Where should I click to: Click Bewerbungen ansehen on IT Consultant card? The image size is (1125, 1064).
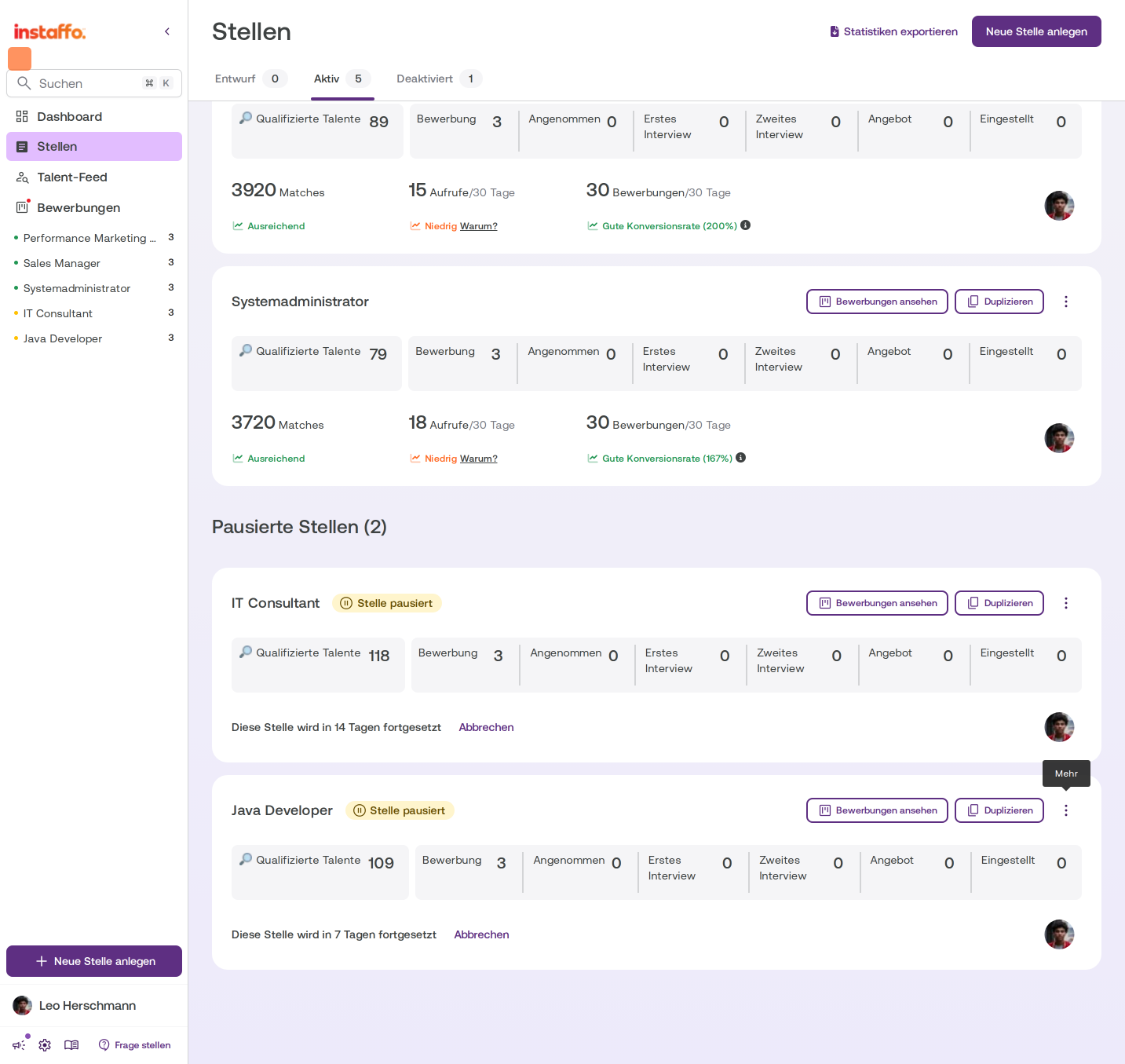point(877,603)
